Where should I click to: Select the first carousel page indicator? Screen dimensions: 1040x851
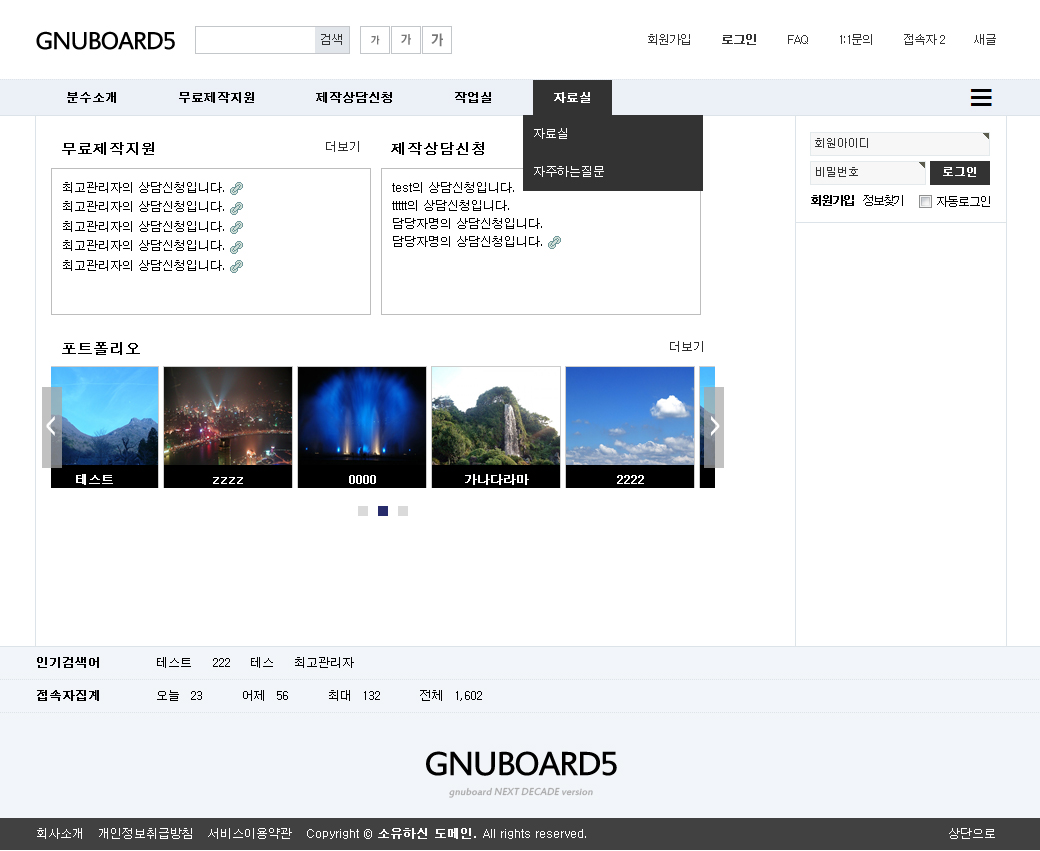click(x=363, y=511)
